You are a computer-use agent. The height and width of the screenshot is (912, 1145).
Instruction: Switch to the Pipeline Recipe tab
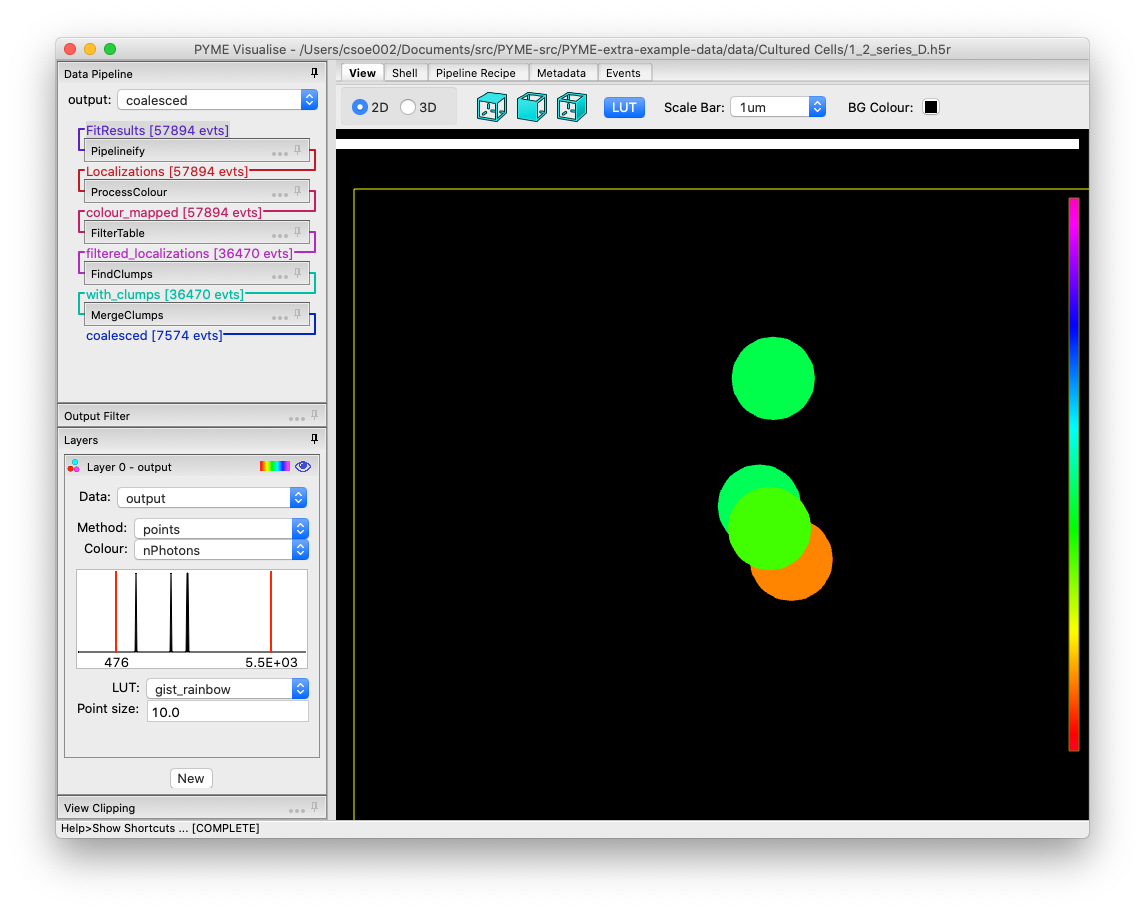point(477,72)
